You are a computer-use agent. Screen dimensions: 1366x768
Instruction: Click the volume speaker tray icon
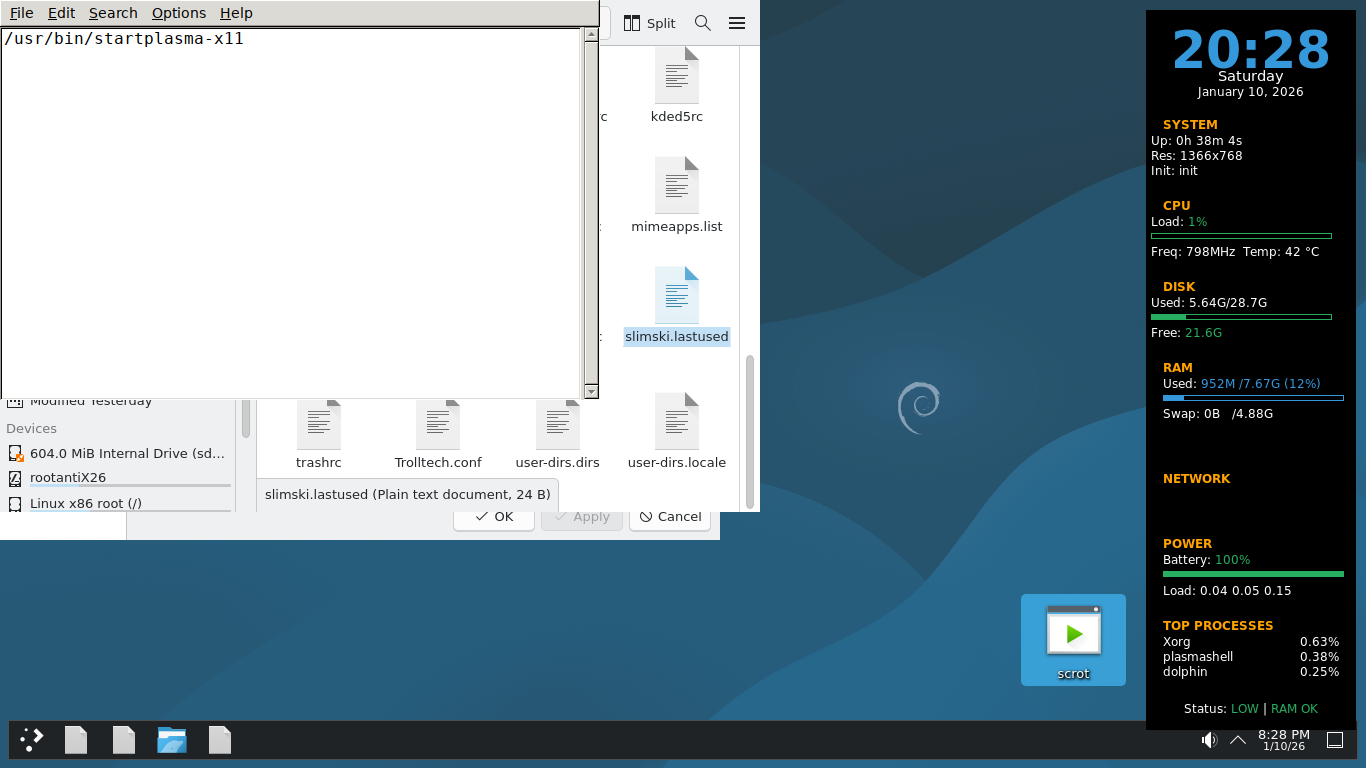pos(1209,740)
